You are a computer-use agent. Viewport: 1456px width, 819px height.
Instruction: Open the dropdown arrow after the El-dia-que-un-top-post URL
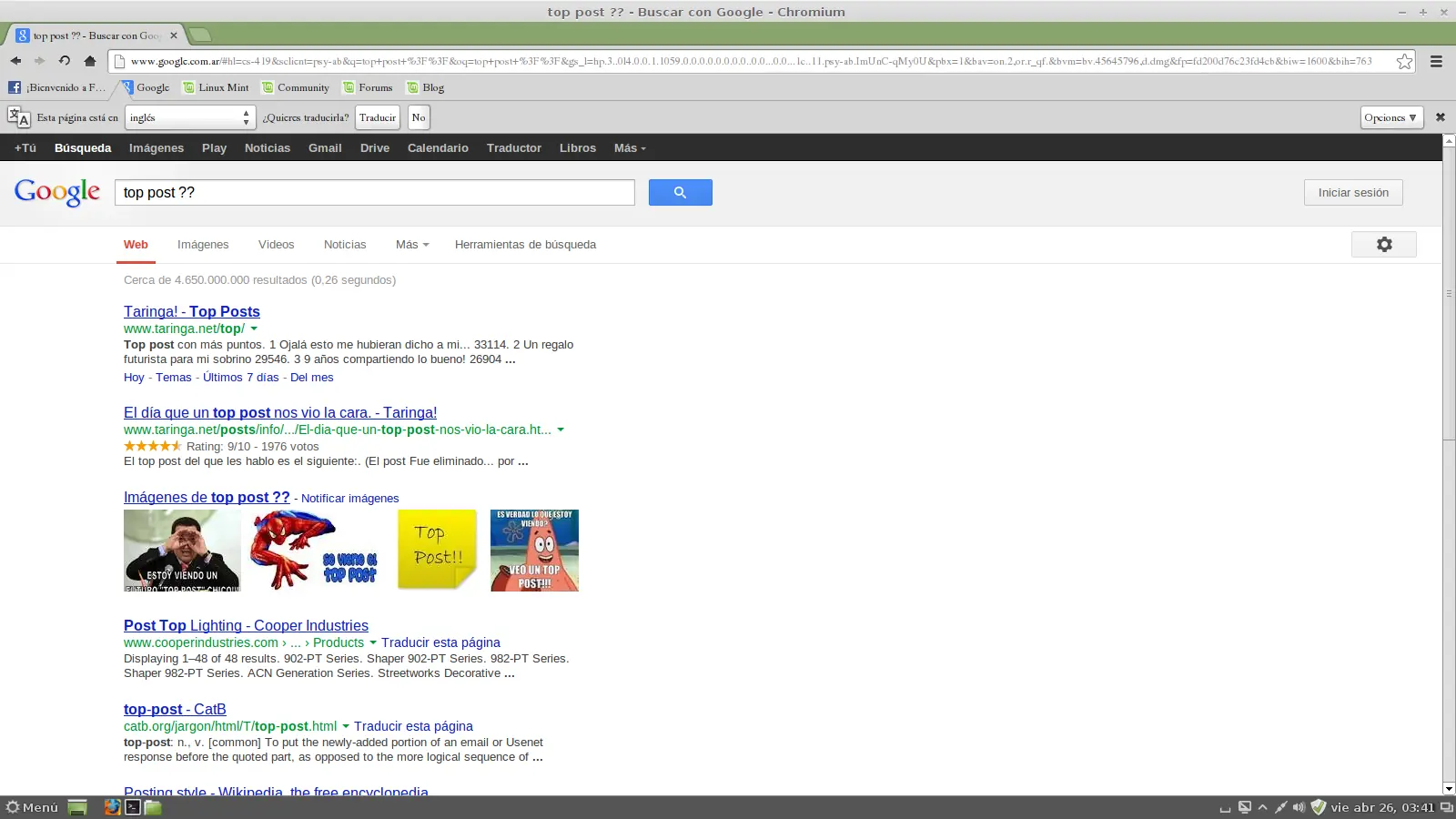click(561, 430)
